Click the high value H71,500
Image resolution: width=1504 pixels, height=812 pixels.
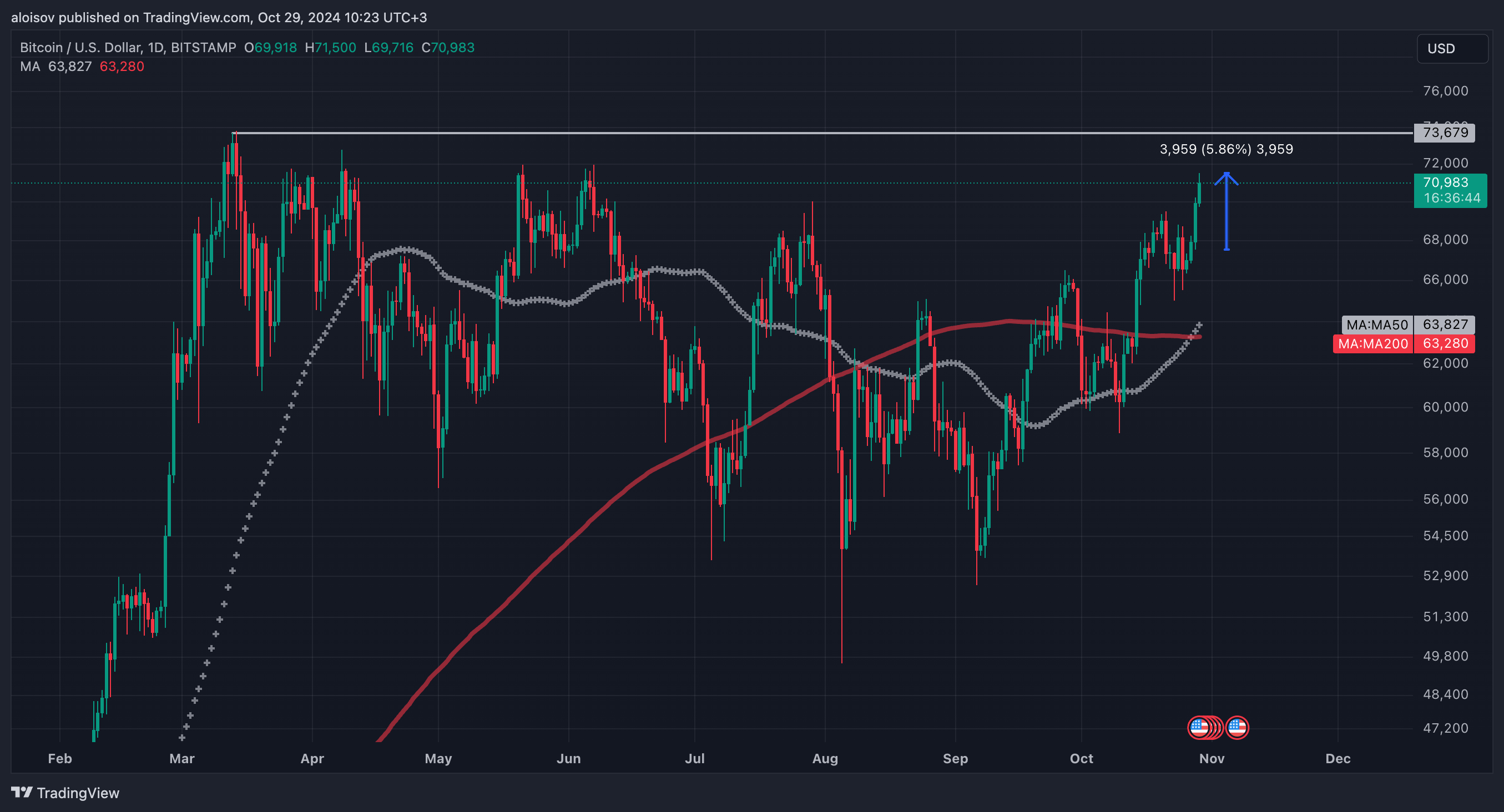330,47
